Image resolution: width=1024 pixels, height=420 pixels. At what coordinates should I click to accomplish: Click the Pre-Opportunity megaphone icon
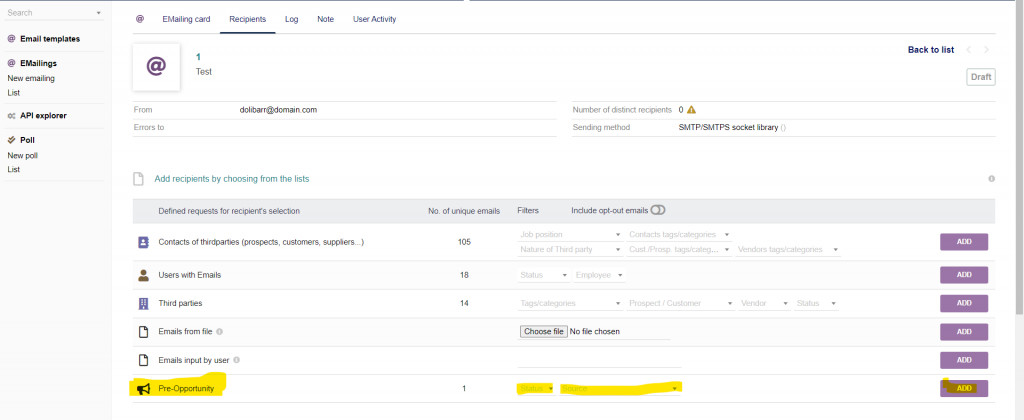click(144, 389)
